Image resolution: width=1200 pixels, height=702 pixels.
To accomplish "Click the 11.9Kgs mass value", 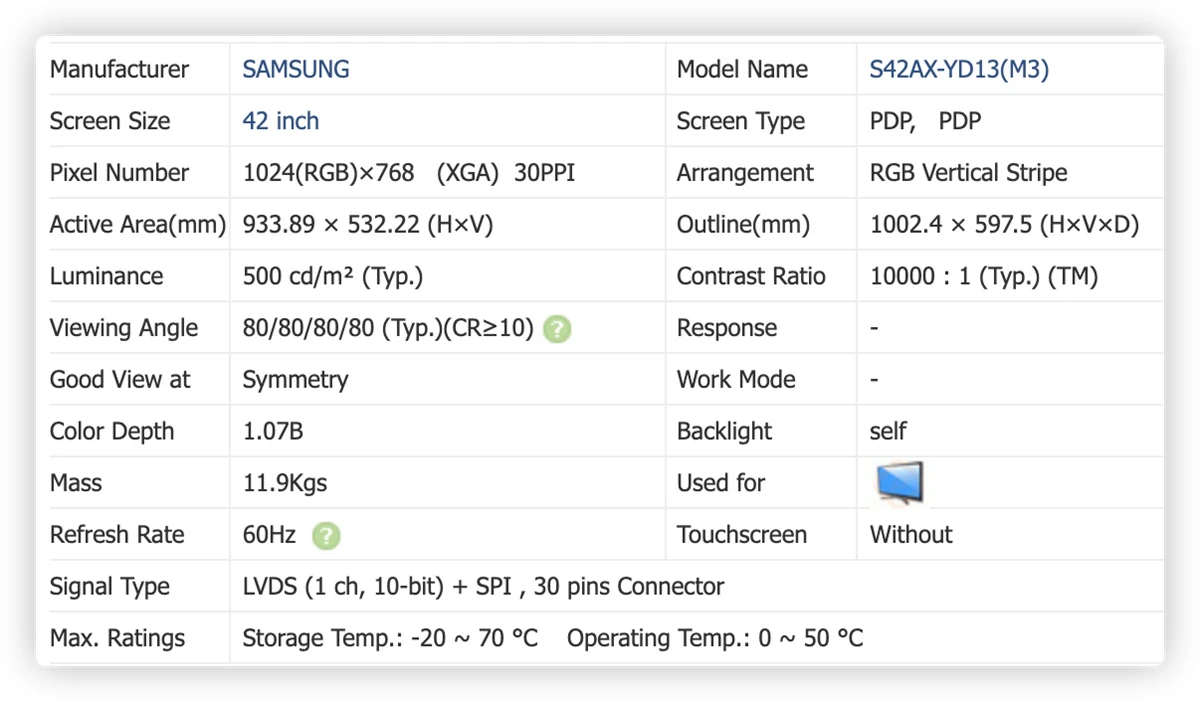I will click(x=285, y=484).
